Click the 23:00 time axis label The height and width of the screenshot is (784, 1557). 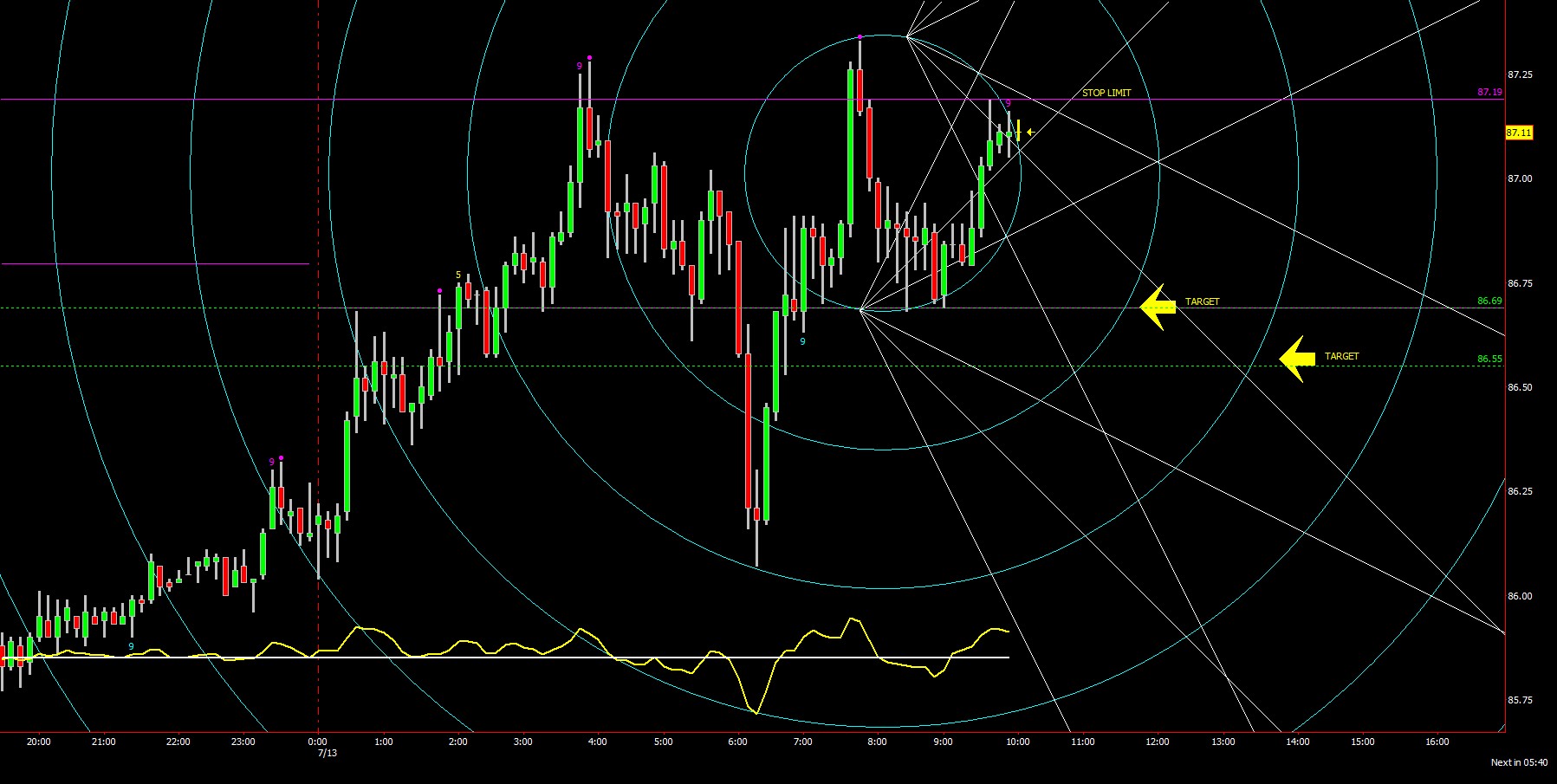[x=243, y=742]
